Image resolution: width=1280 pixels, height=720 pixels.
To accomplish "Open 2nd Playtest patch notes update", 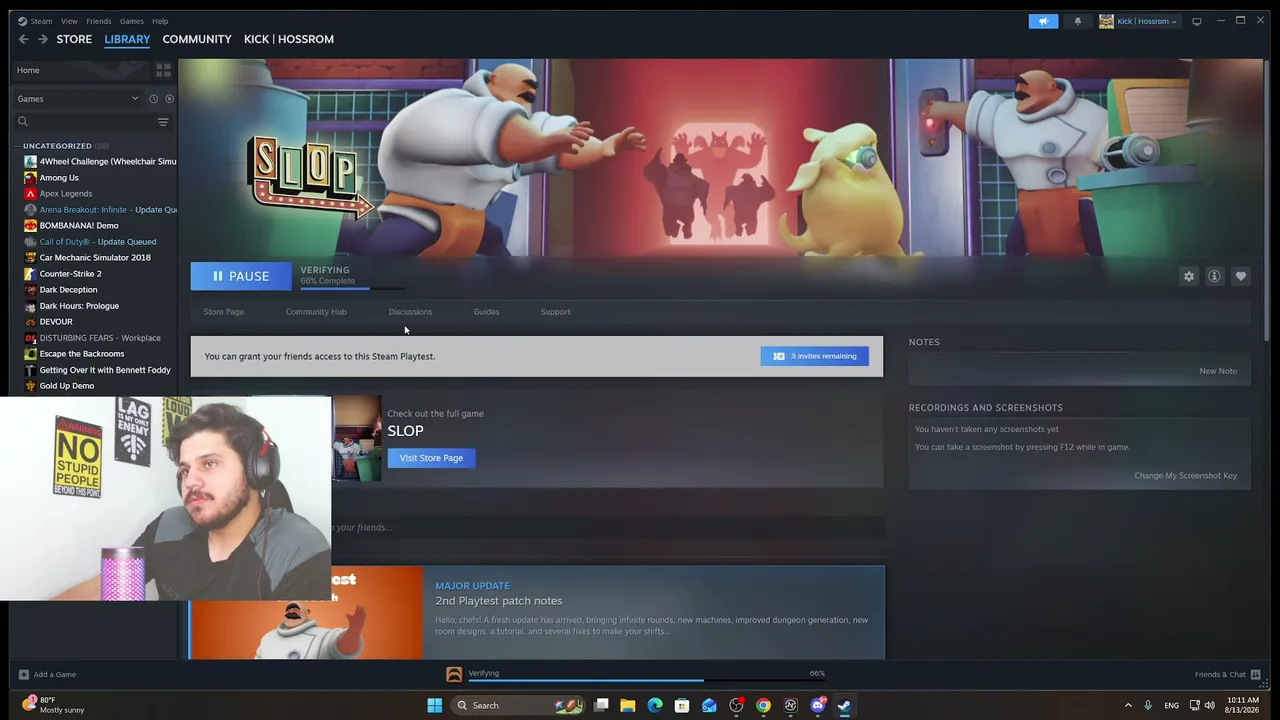I will 537,613.
